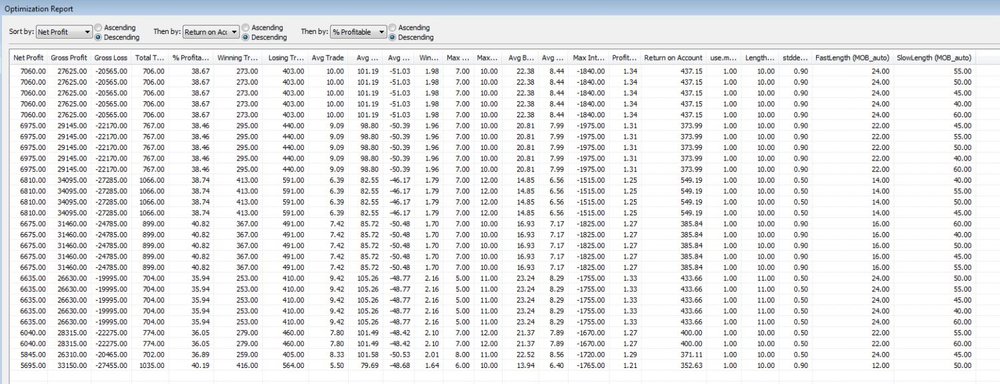
Task: Open the first Then by dropdown (Return on Acc)
Action: (211, 32)
